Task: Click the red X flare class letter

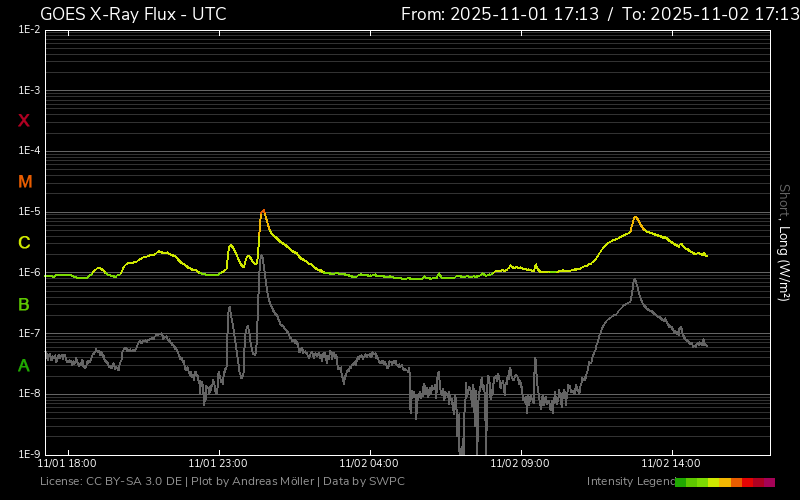Action: (23, 121)
